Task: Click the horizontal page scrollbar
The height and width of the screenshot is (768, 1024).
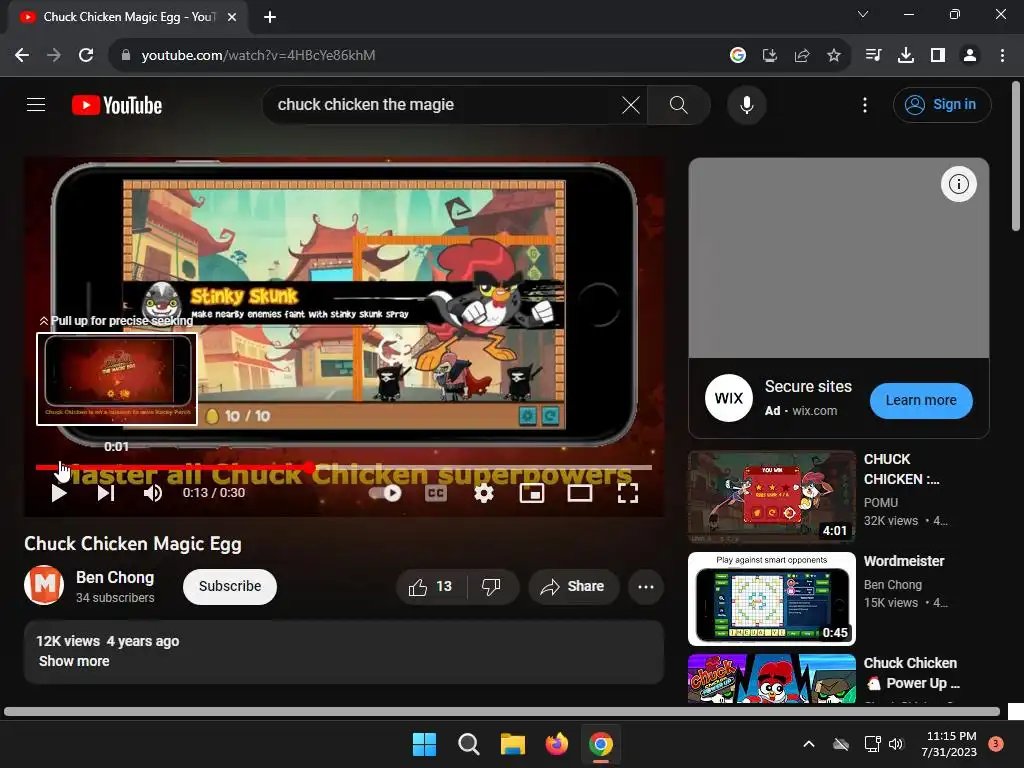Action: tap(502, 711)
